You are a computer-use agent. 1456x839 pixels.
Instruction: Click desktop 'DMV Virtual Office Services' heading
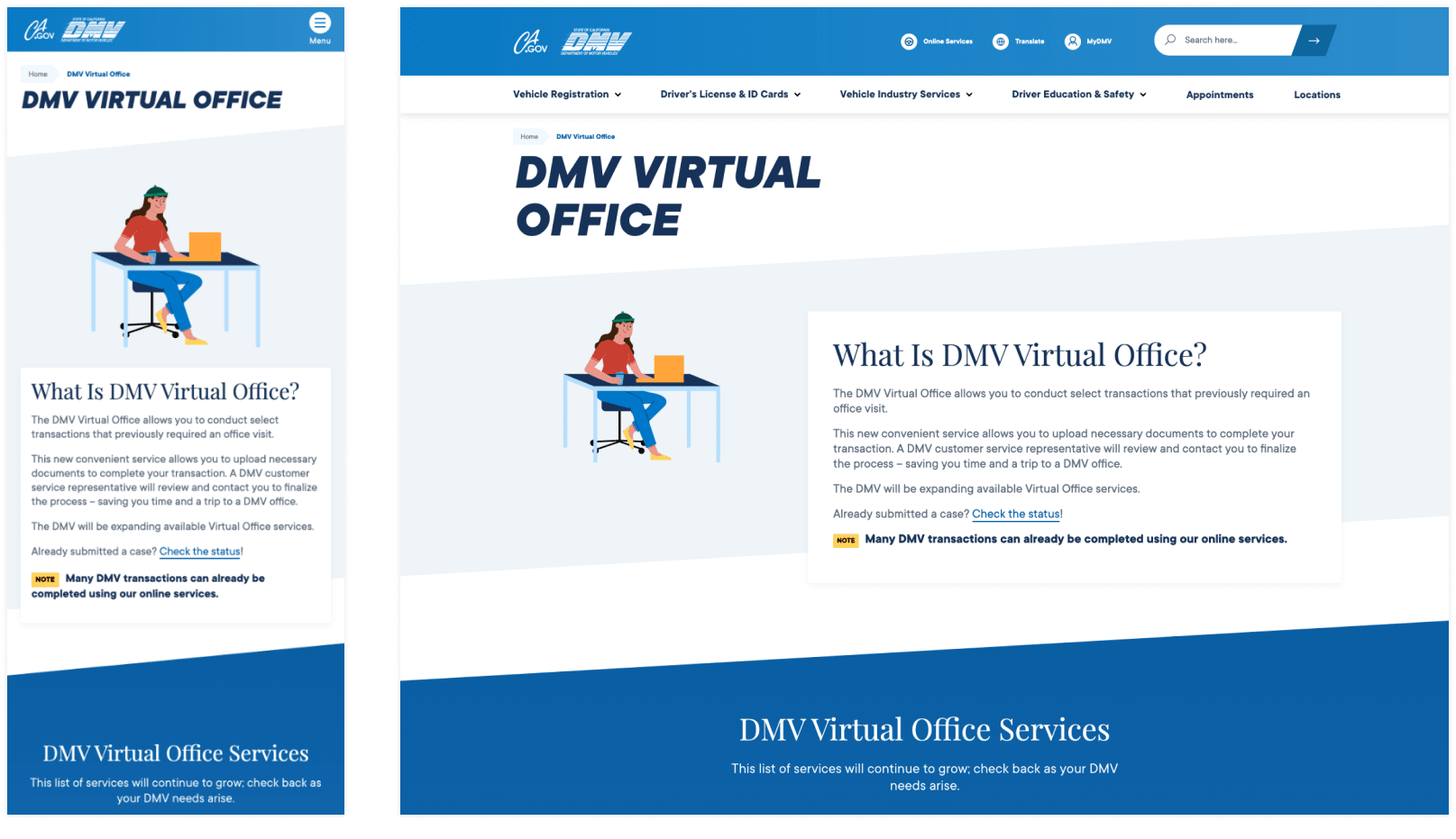point(924,730)
